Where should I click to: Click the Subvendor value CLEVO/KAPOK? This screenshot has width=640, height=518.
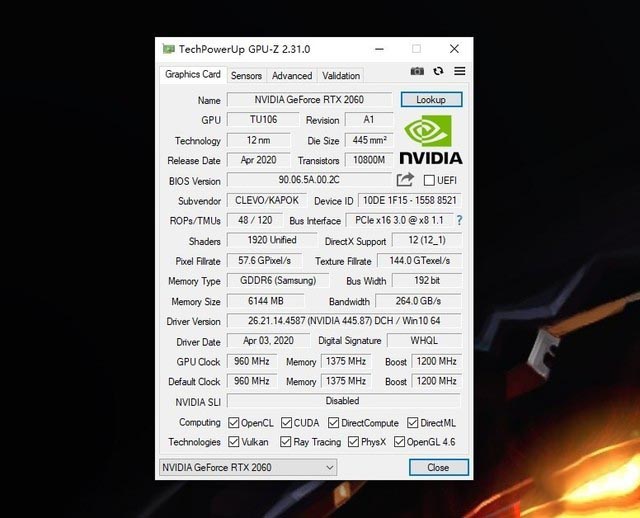267,200
